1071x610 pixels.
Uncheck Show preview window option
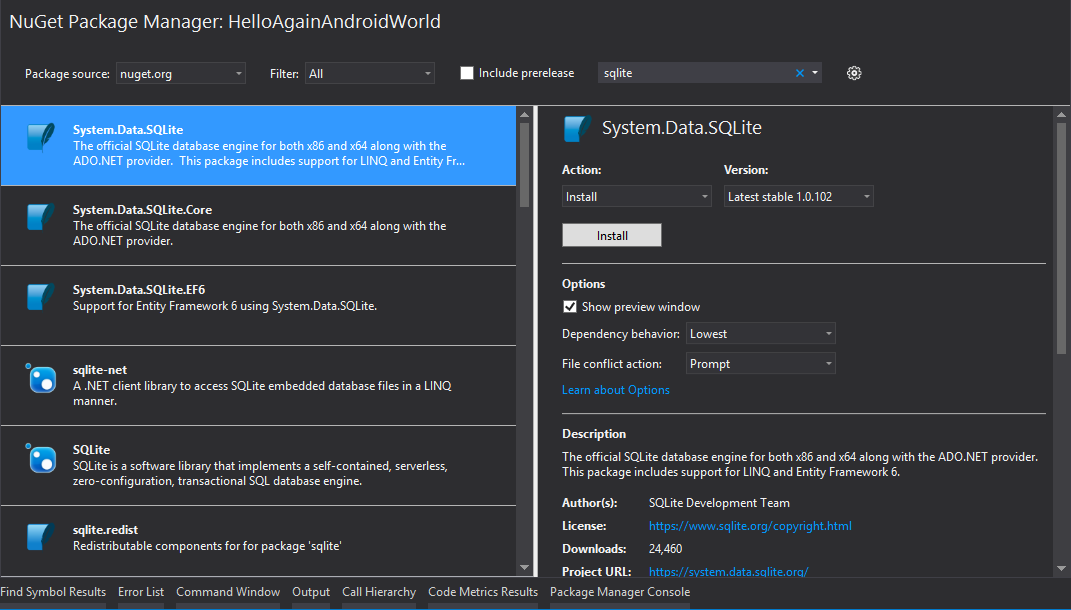[x=570, y=307]
